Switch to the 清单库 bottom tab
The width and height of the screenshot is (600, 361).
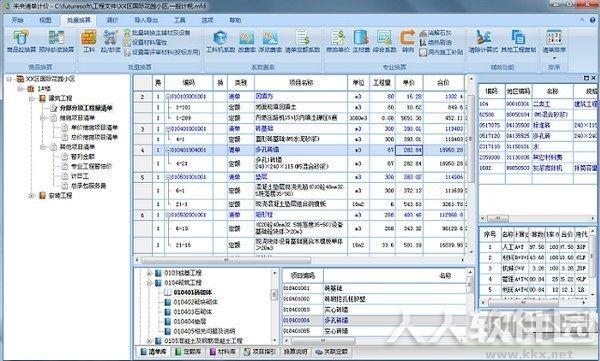point(153,351)
